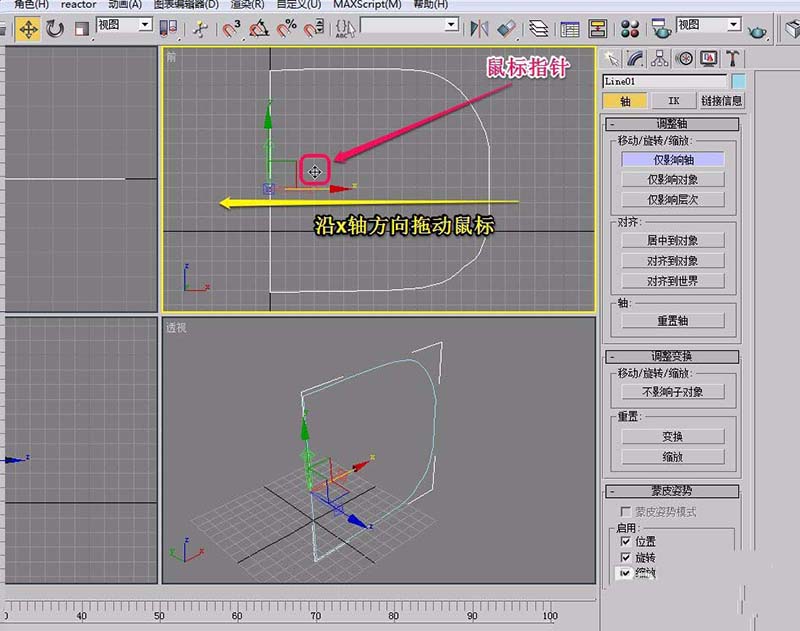800x631 pixels.
Task: Collapse the 调整变换 rollout
Action: pyautogui.click(x=672, y=356)
